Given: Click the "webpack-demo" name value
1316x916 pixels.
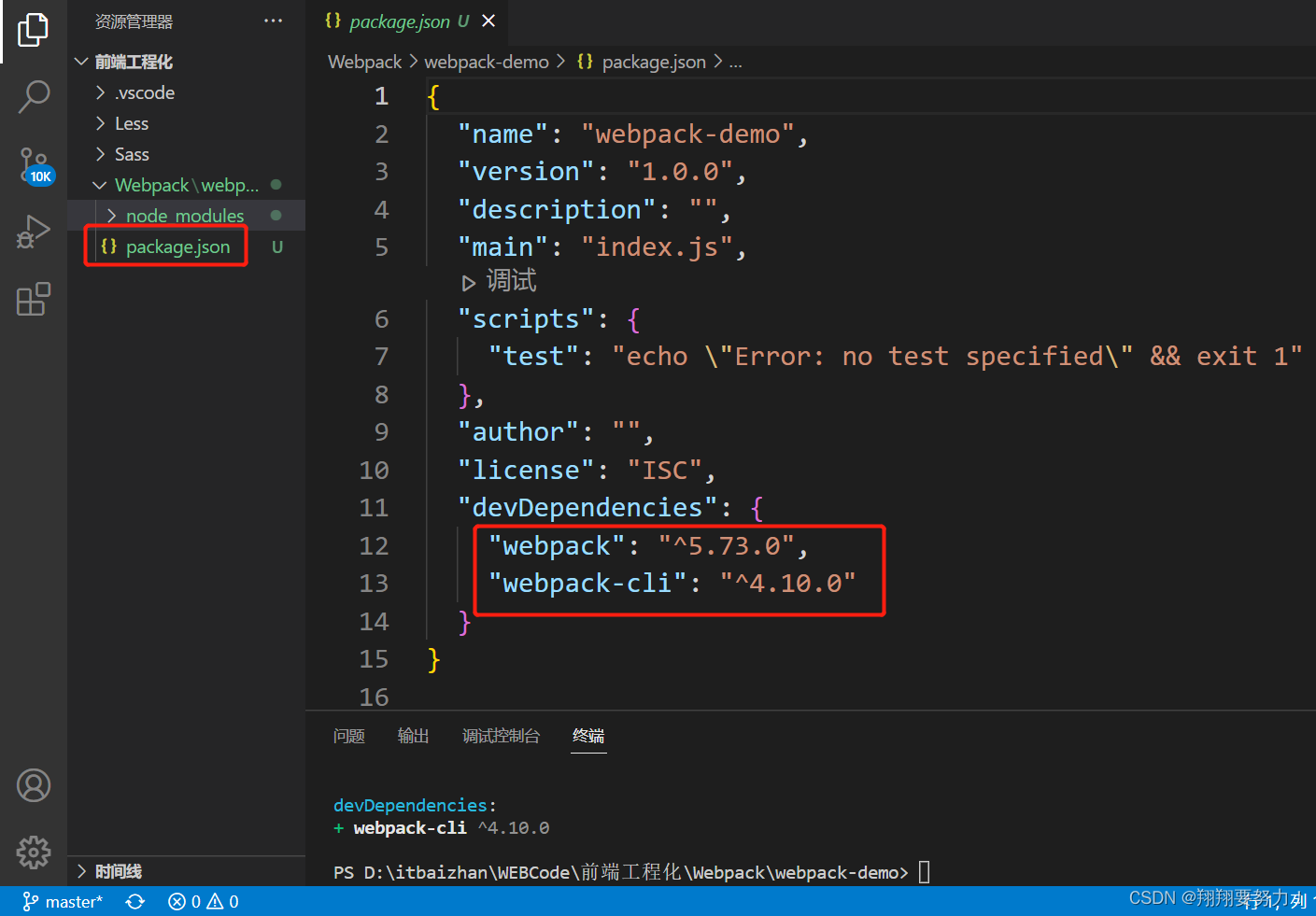Looking at the screenshot, I should [687, 134].
